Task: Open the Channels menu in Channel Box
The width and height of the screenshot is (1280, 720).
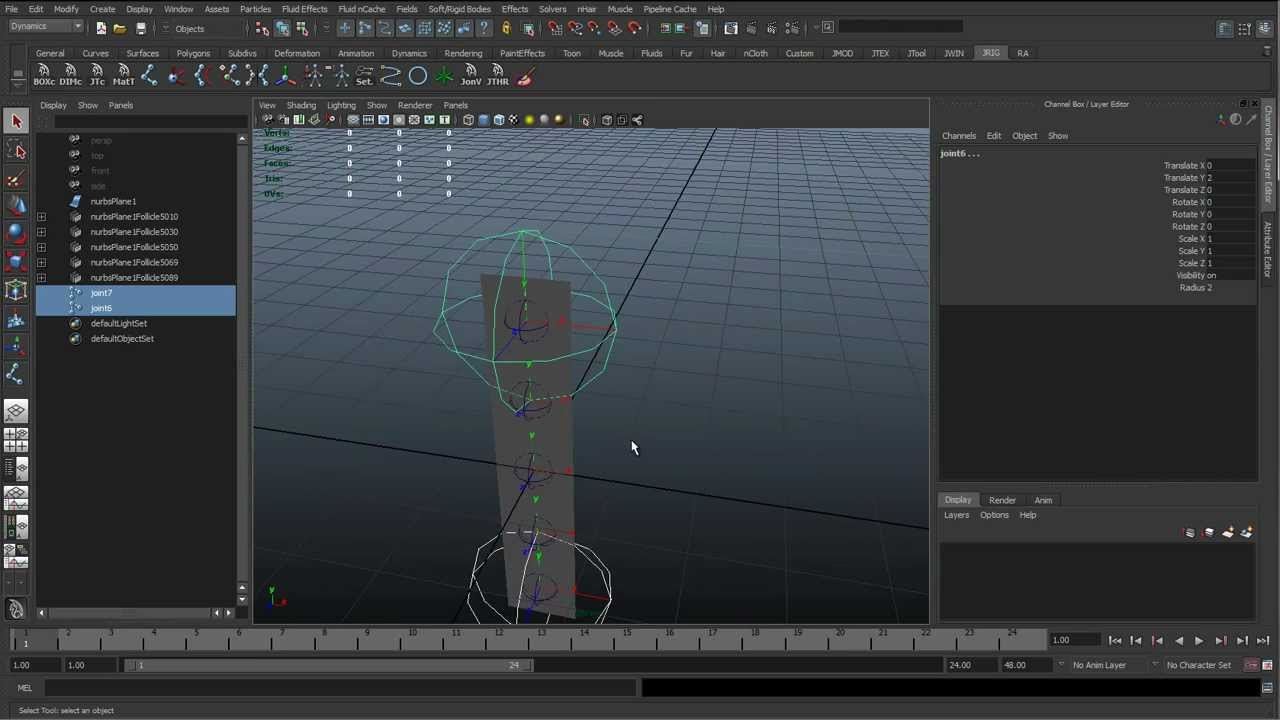Action: (x=958, y=136)
